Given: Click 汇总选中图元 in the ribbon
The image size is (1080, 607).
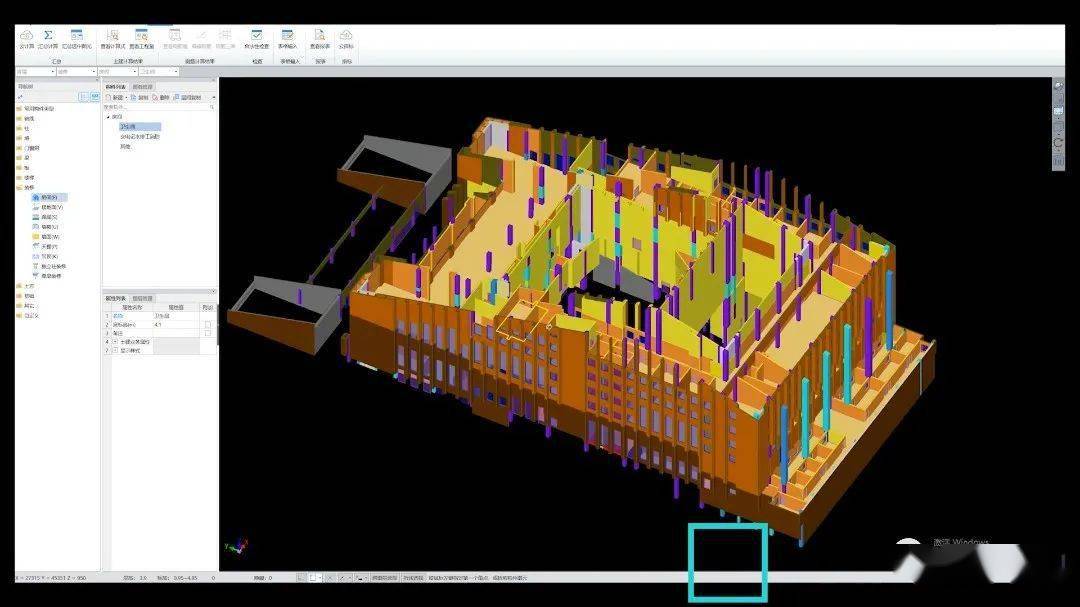Looking at the screenshot, I should [77, 37].
